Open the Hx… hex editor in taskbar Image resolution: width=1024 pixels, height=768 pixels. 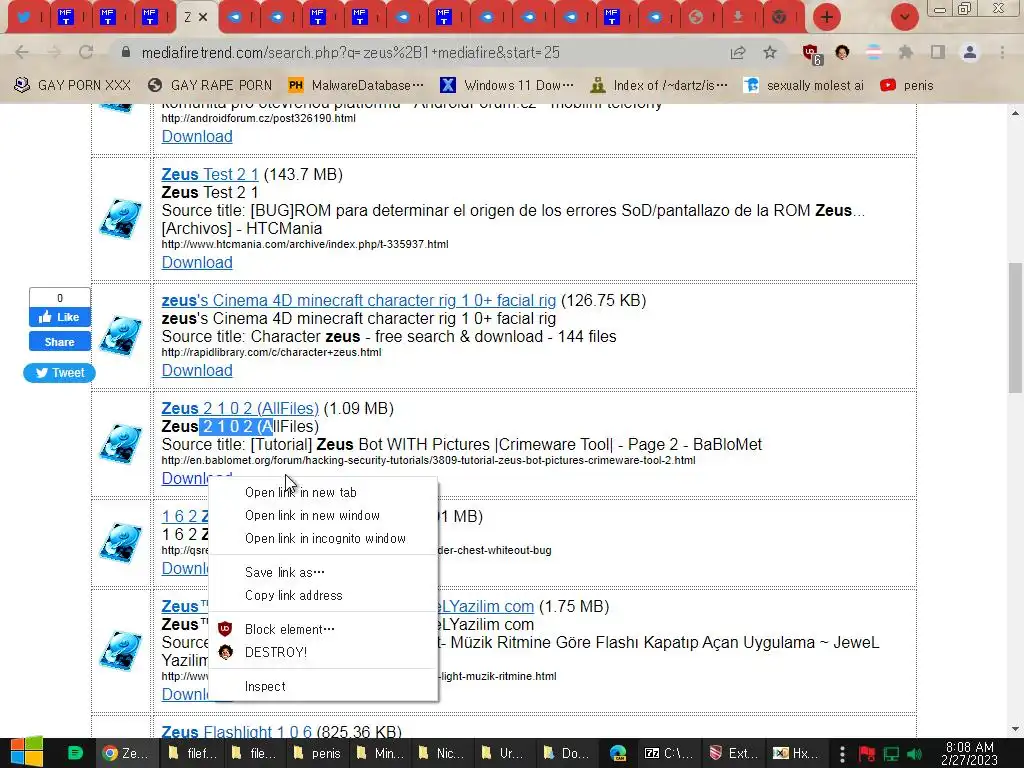click(797, 753)
